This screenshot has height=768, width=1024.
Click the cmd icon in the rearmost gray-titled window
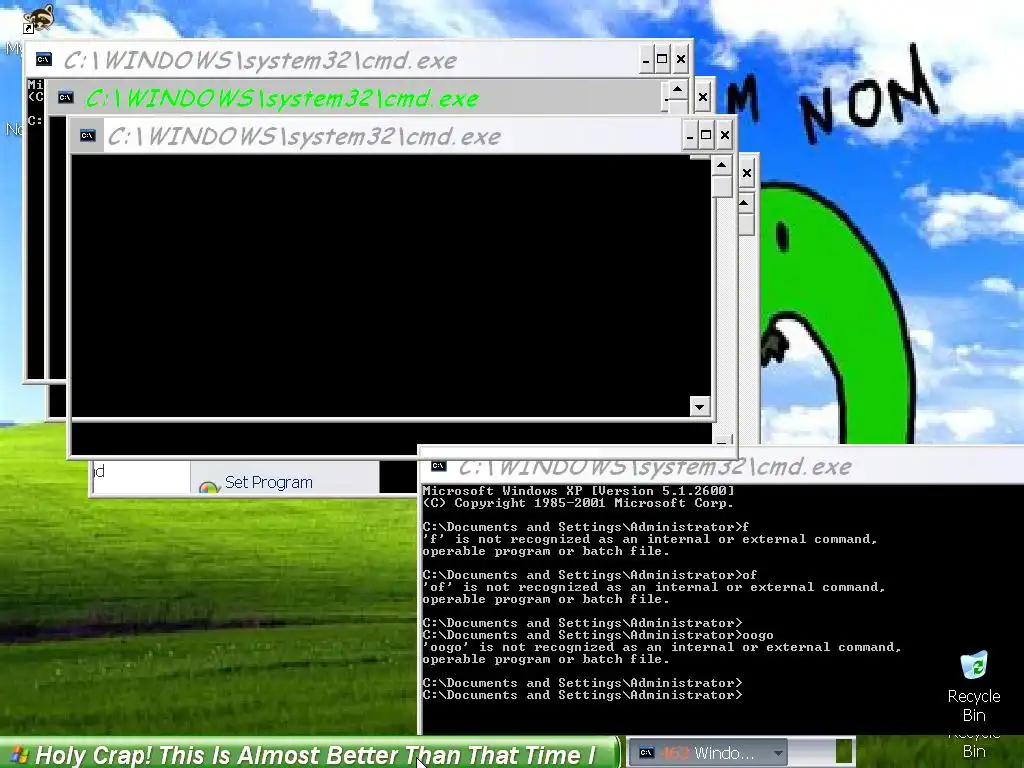tap(44, 59)
